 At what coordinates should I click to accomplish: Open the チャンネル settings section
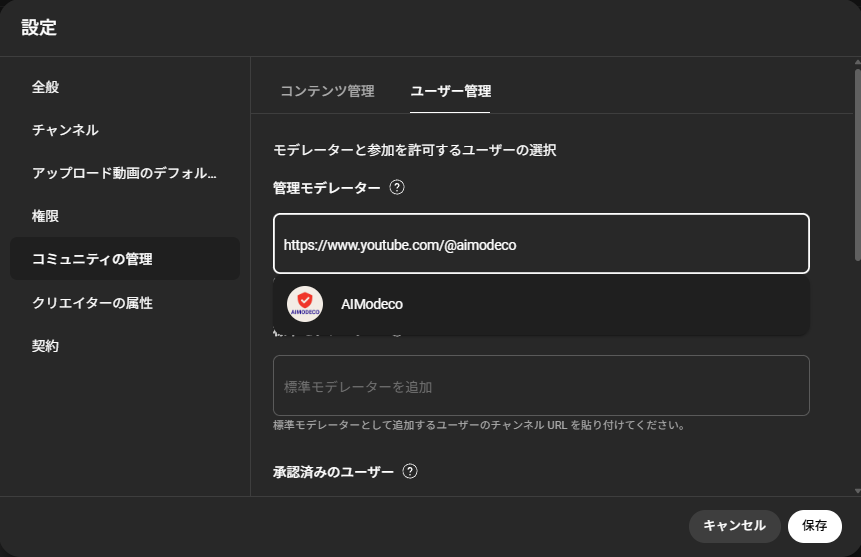tap(65, 130)
